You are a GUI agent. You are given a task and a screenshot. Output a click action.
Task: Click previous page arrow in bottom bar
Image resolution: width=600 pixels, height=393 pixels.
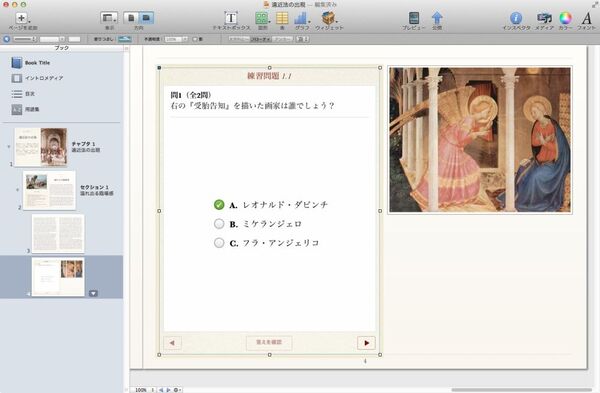161,390
